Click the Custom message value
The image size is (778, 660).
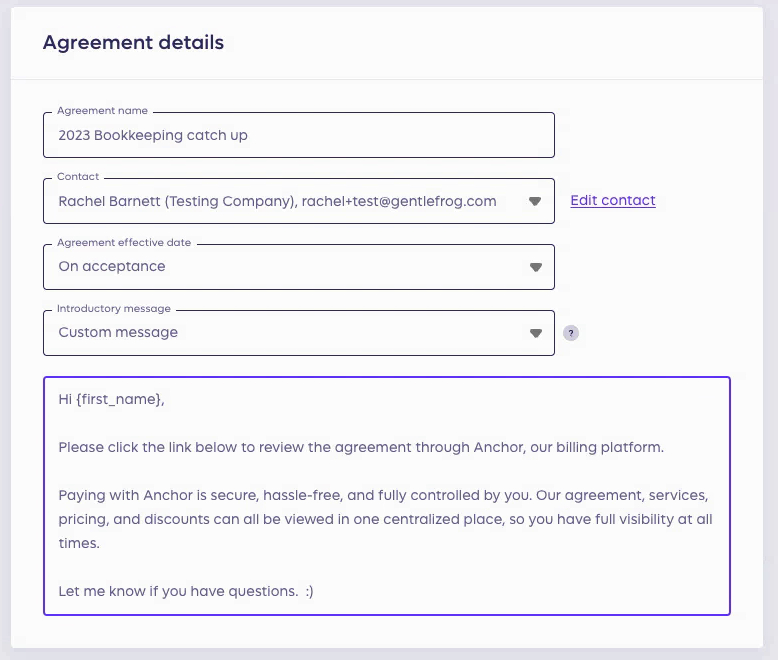click(118, 332)
